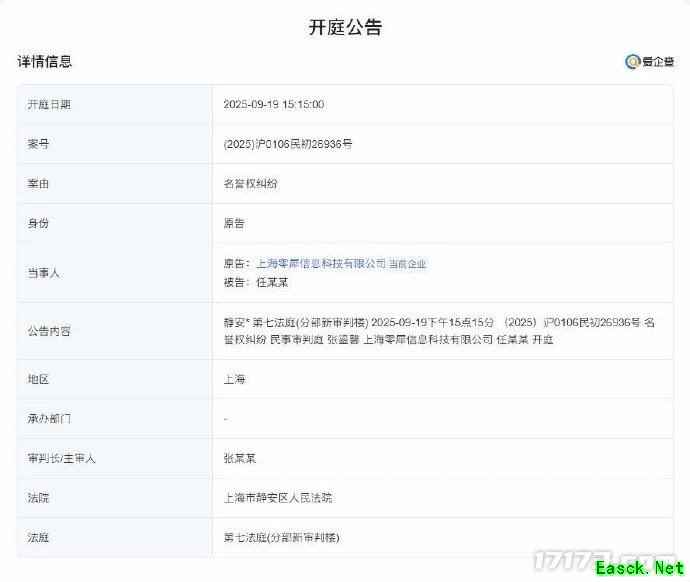Viewport: 690px width, 582px height.
Task: Click the 上海 region value
Action: pos(234,379)
